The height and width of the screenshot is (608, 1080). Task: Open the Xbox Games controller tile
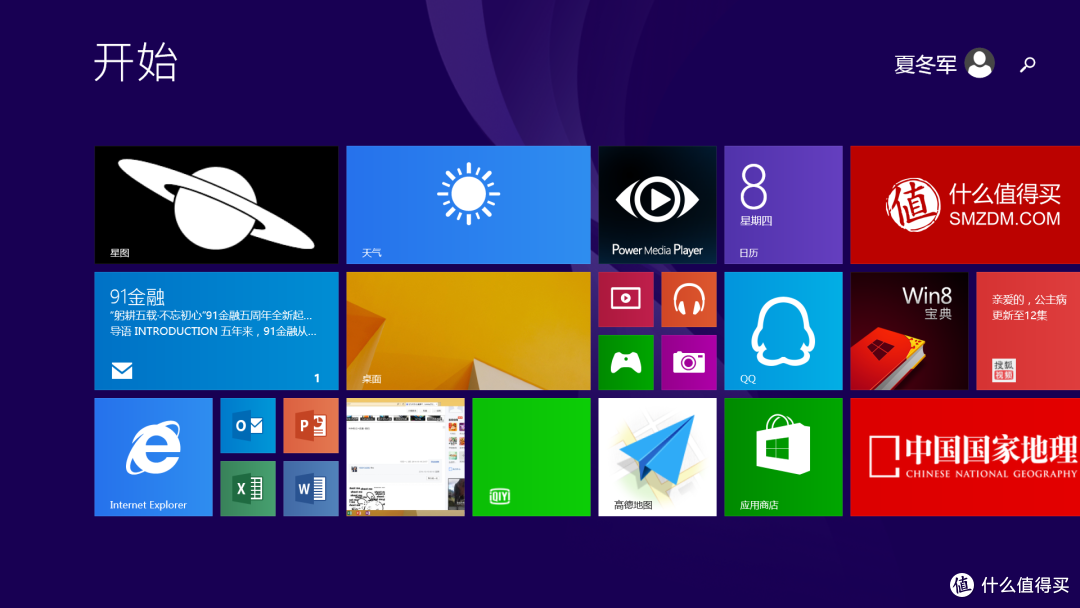click(x=626, y=362)
